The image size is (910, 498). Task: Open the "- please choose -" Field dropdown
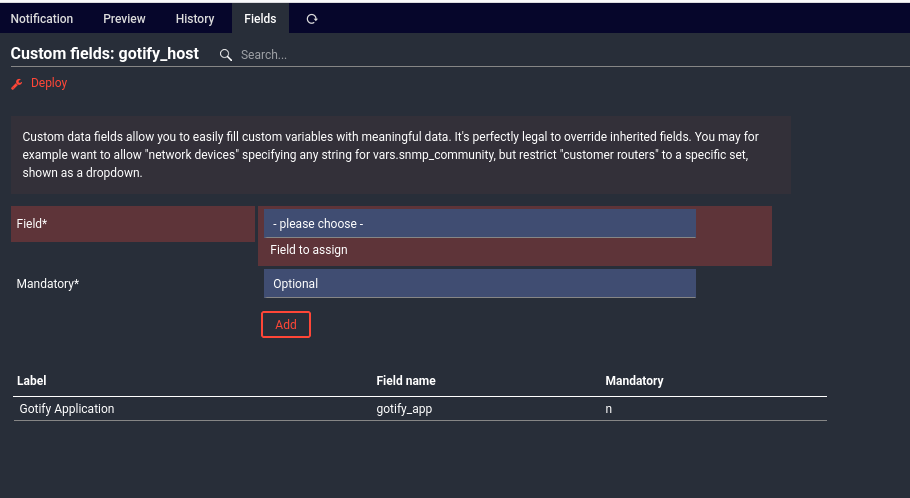point(479,224)
